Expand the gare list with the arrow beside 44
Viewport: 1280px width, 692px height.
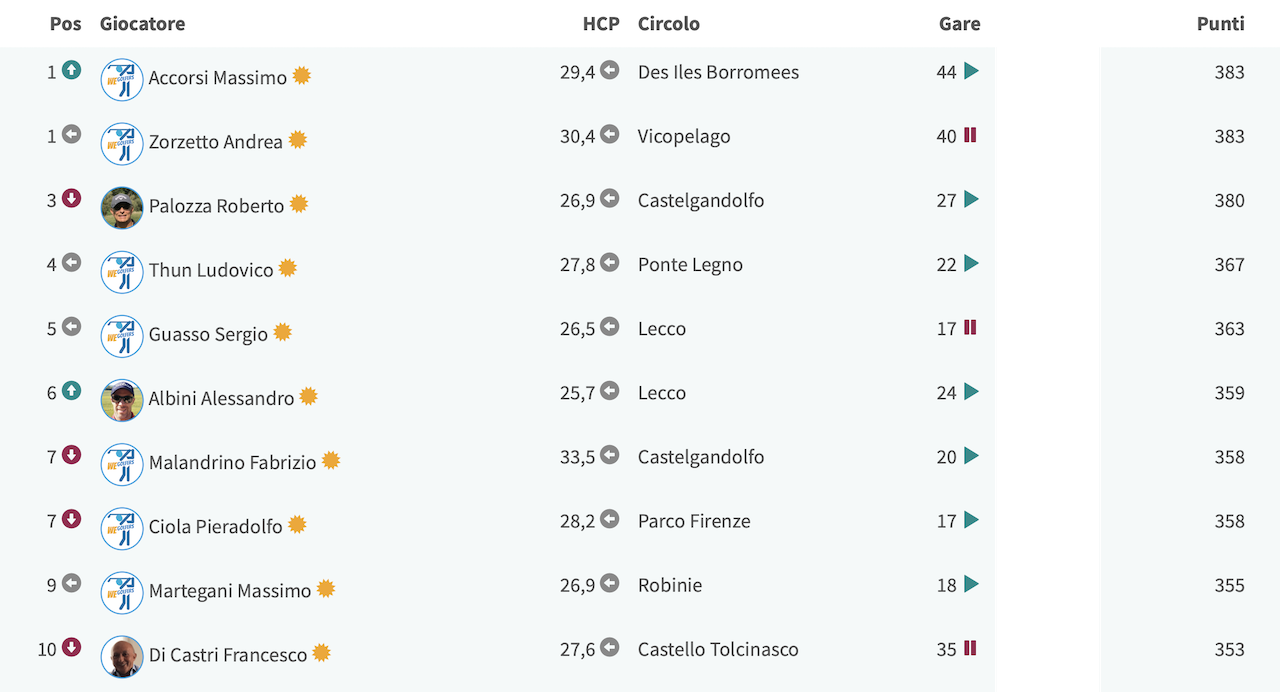971,71
